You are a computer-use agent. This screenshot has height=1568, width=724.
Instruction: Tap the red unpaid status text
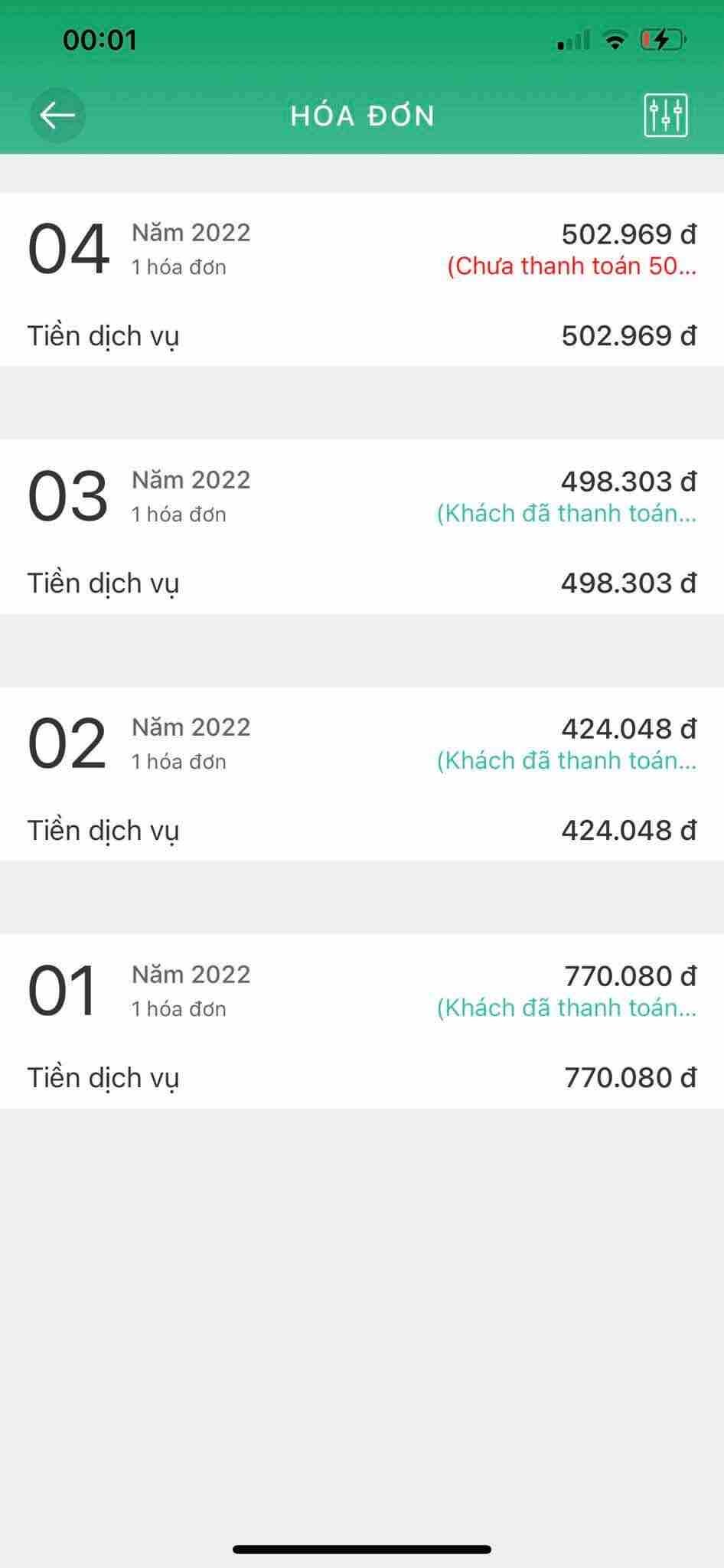click(572, 266)
